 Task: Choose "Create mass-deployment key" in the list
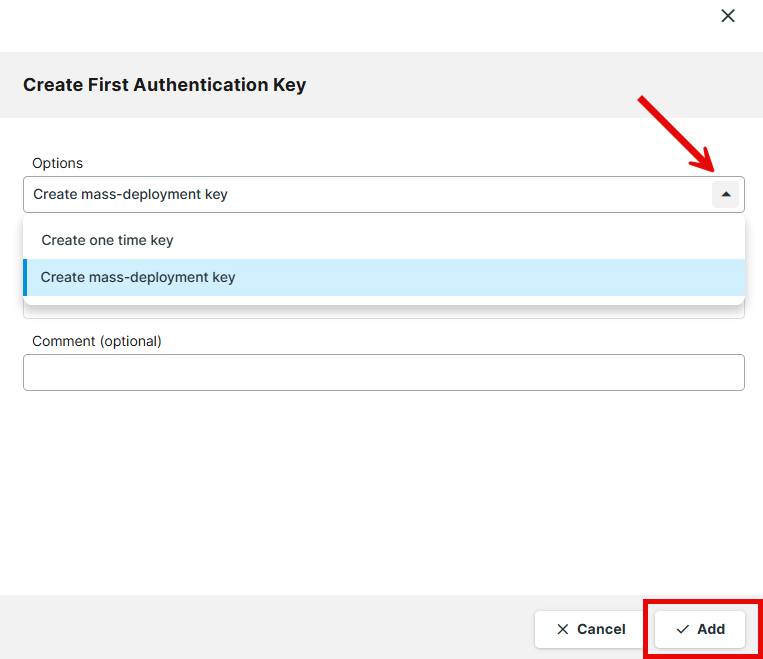pyautogui.click(x=138, y=277)
